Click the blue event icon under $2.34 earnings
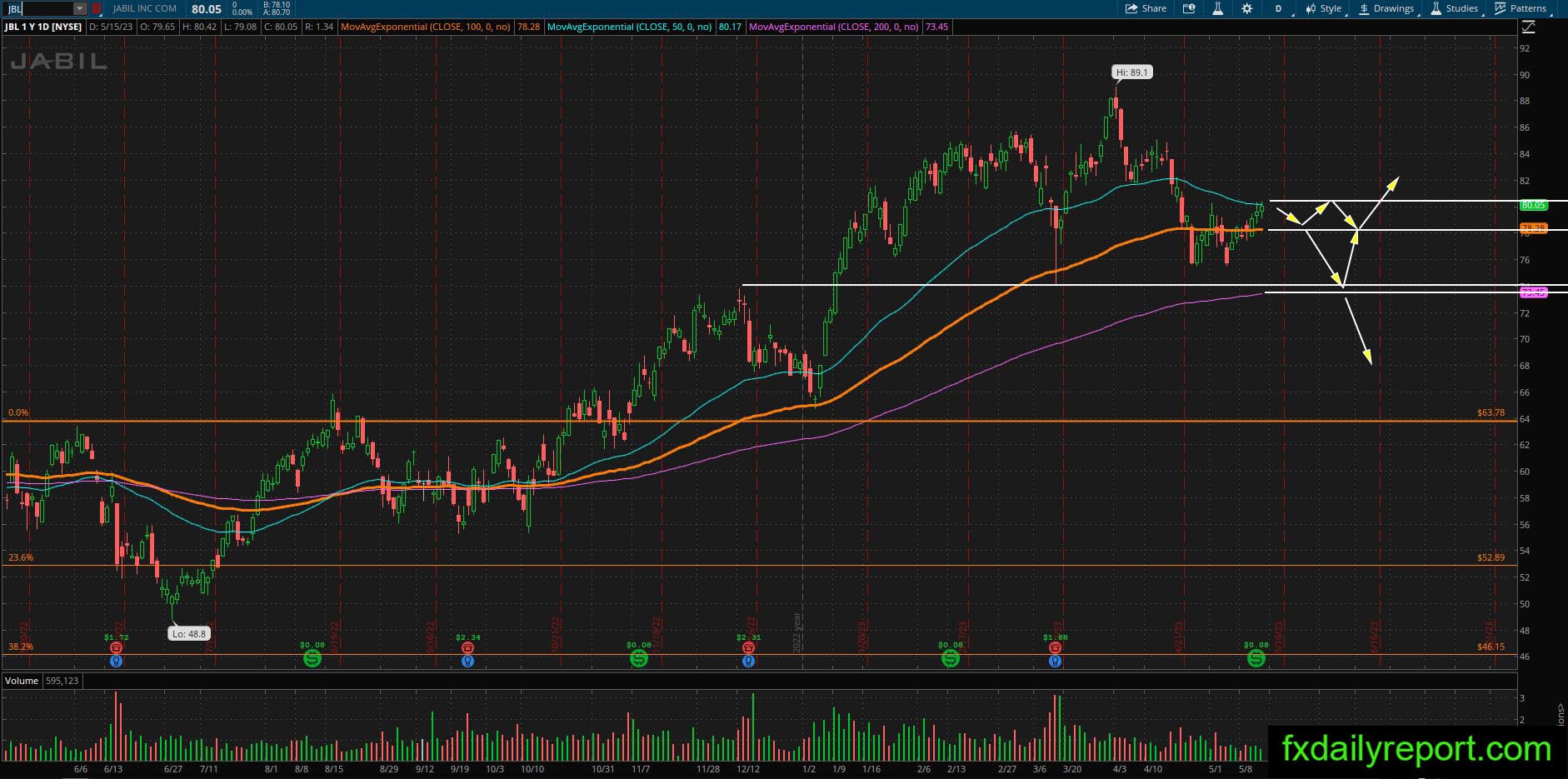Image resolution: width=1568 pixels, height=779 pixels. (468, 661)
